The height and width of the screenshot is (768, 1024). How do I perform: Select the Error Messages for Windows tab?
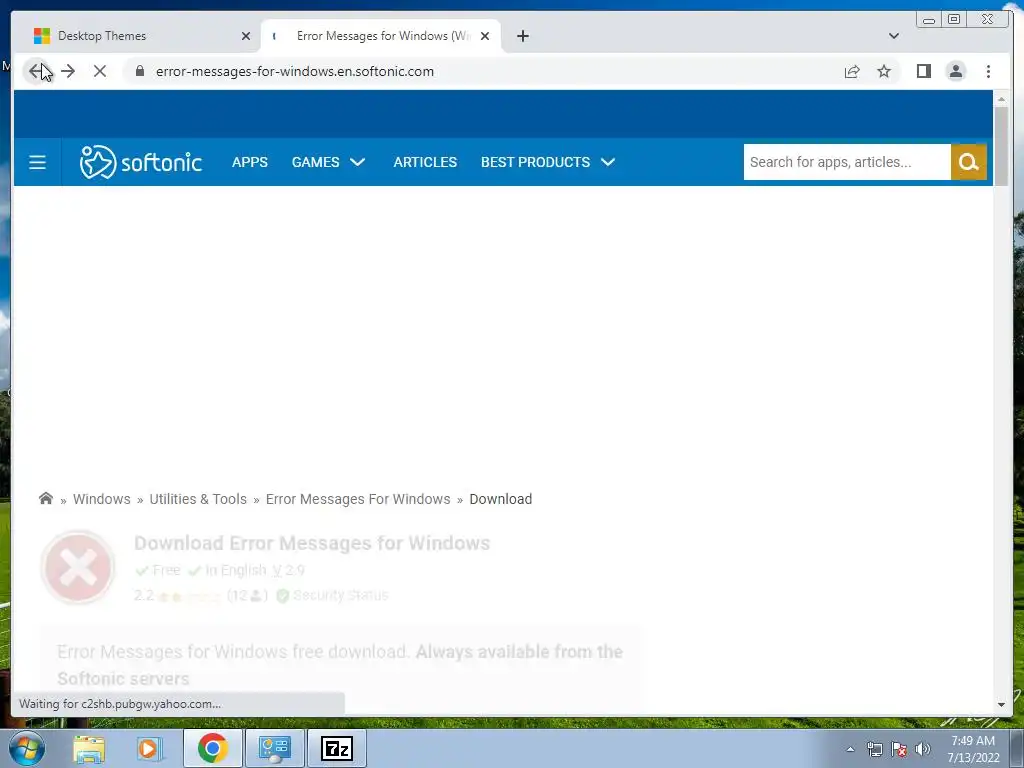coord(380,36)
